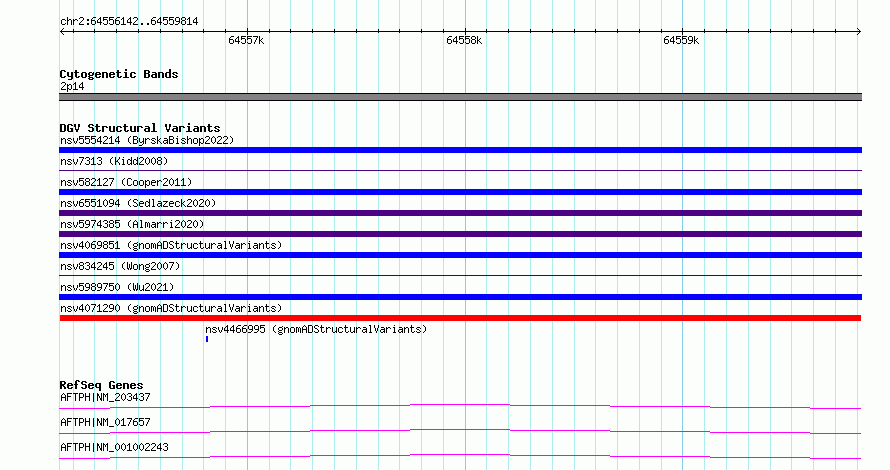
Task: Click the small blue nsv4466995 variant marker
Action: click(x=207, y=339)
